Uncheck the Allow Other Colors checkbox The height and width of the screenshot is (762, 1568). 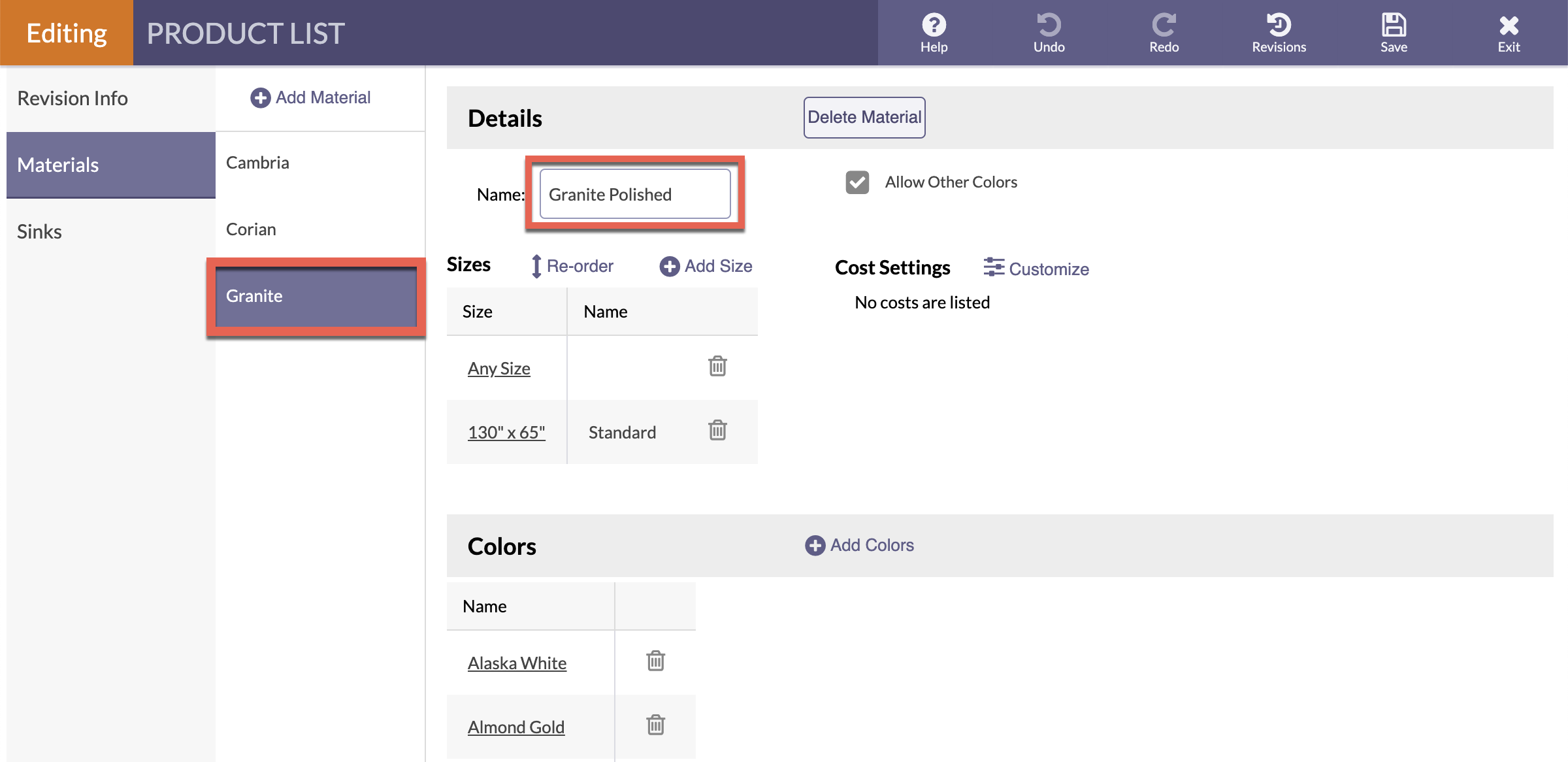[857, 182]
